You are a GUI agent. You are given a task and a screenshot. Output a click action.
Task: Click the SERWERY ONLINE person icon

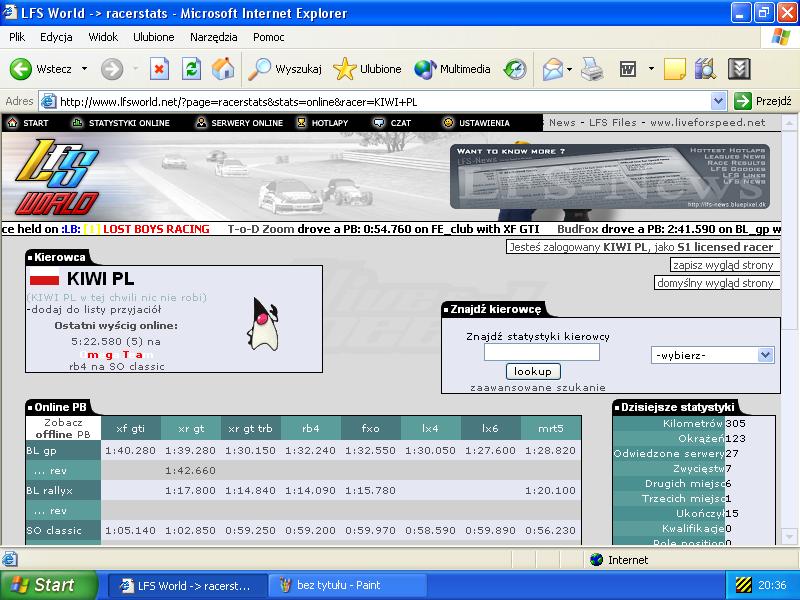(x=202, y=122)
